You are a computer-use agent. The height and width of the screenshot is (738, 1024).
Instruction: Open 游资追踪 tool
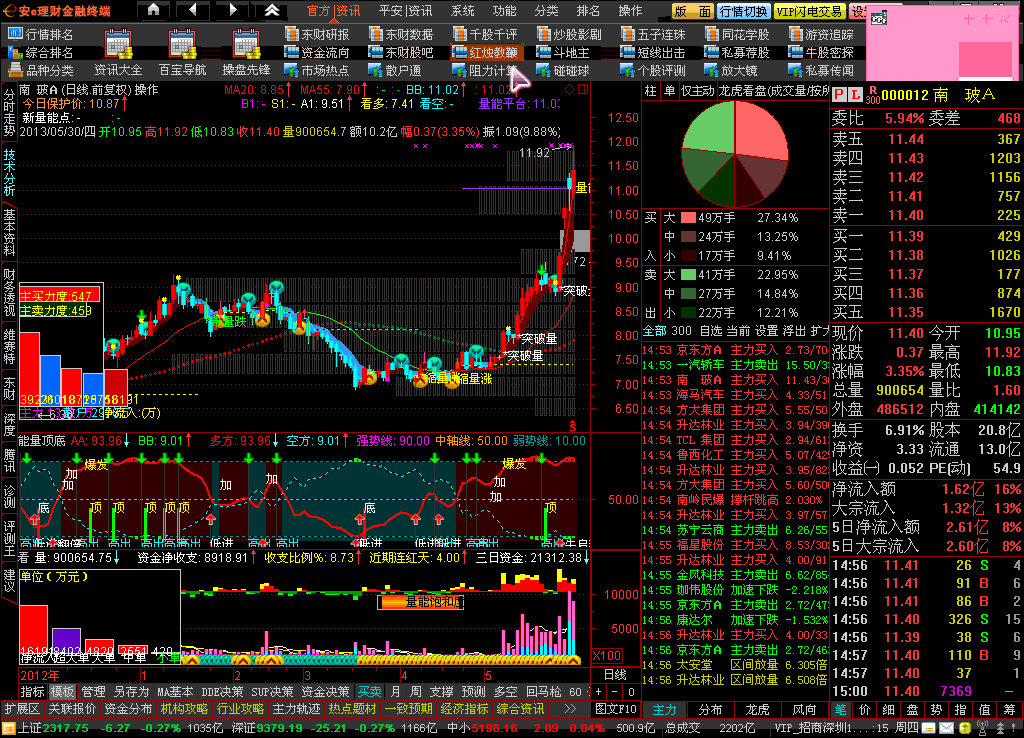tap(821, 35)
